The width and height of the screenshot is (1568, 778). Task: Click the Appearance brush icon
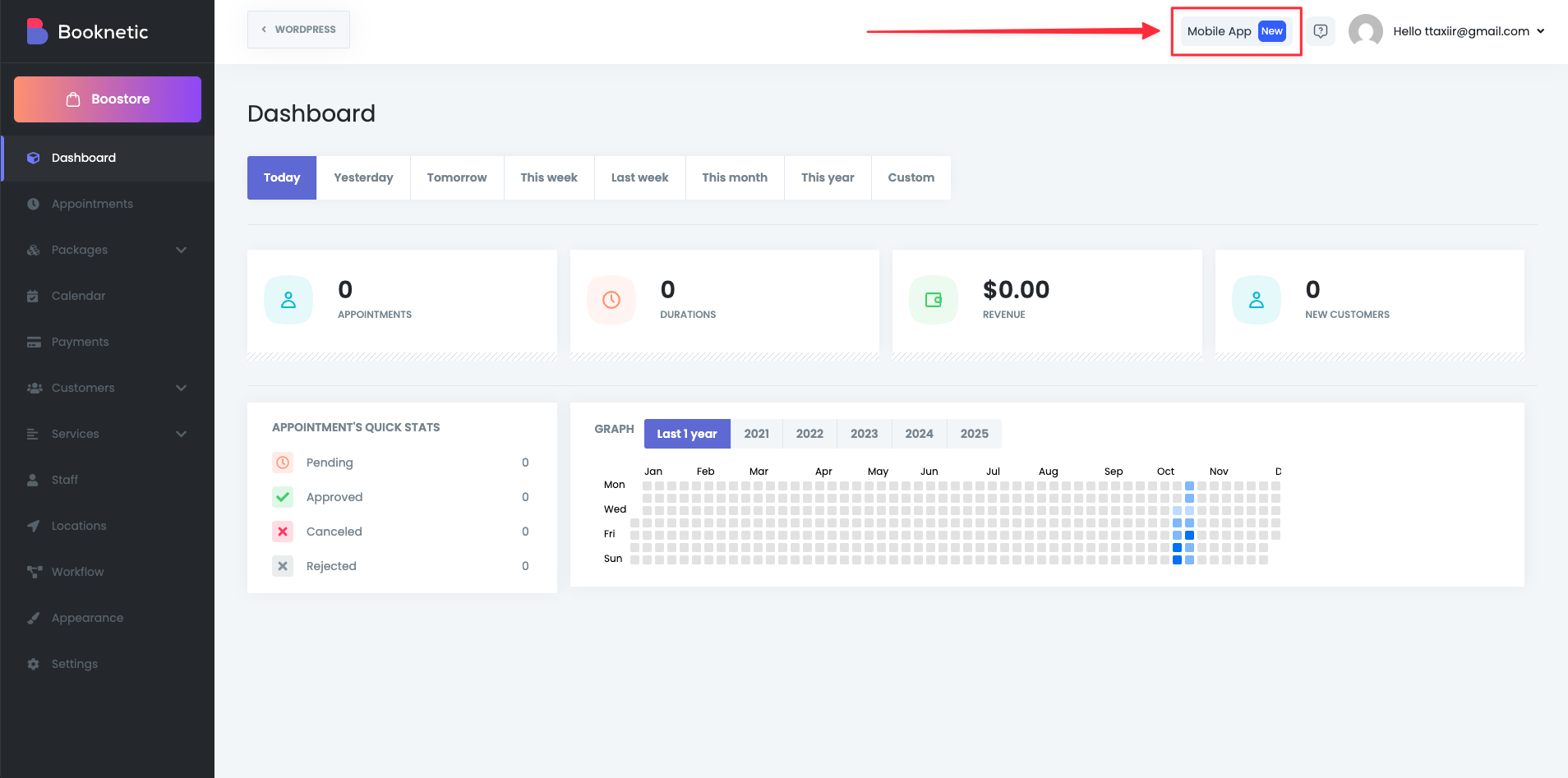point(33,618)
